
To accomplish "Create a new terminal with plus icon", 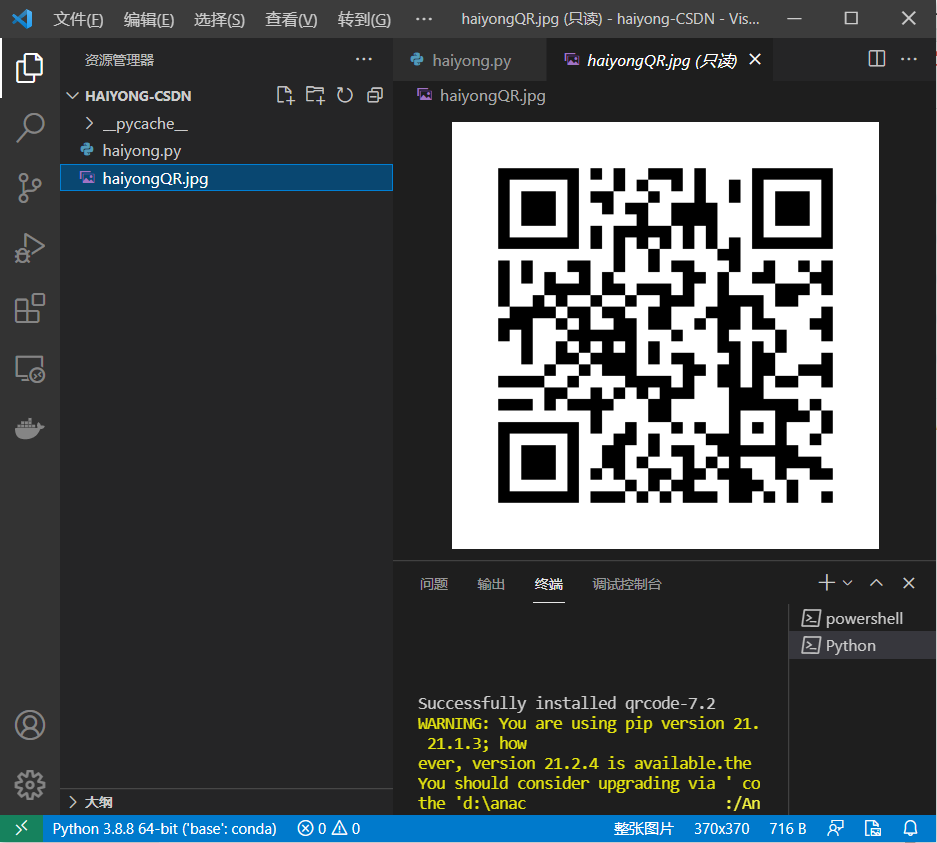I will (826, 583).
